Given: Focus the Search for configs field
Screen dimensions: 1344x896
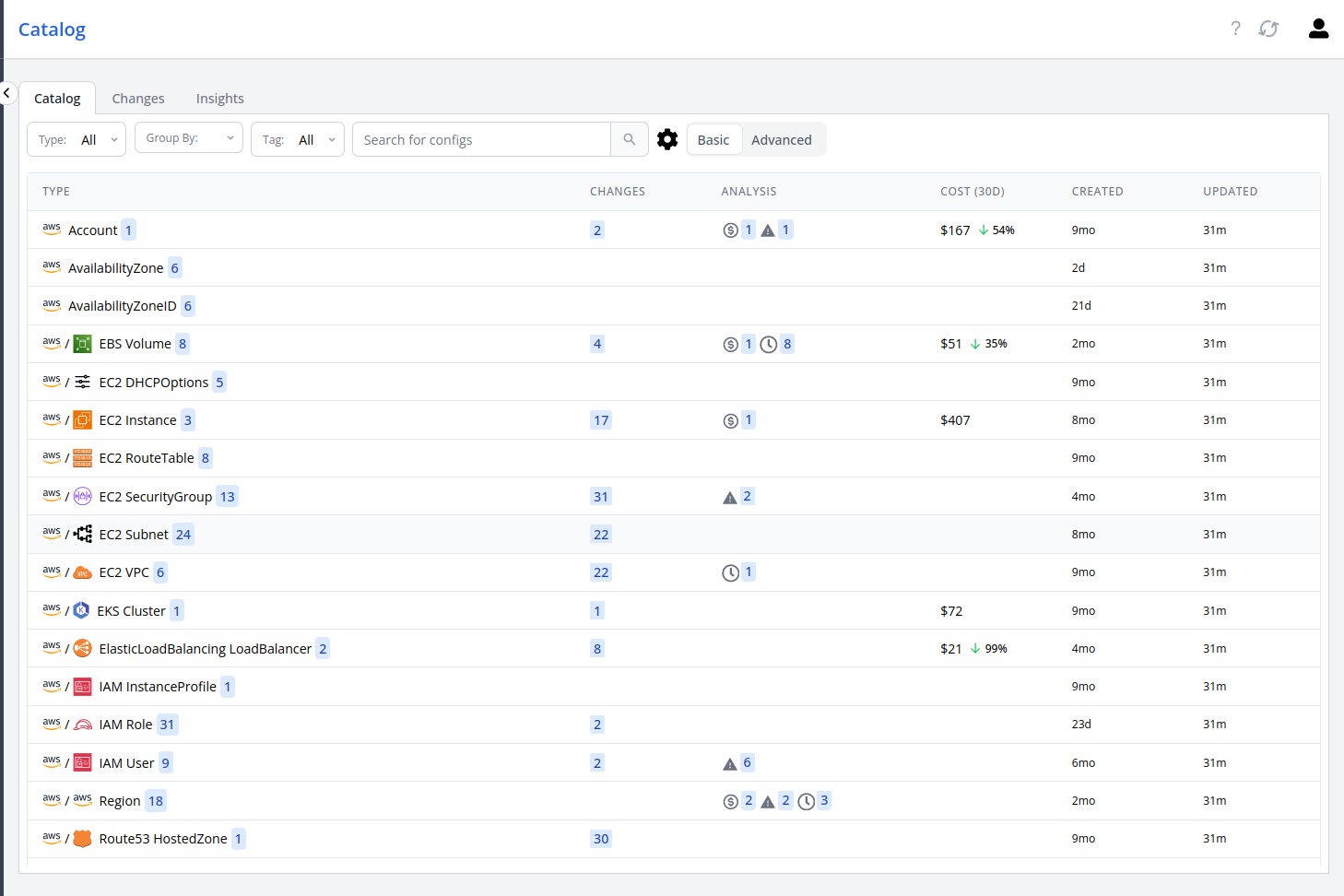Looking at the screenshot, I should pyautogui.click(x=481, y=140).
